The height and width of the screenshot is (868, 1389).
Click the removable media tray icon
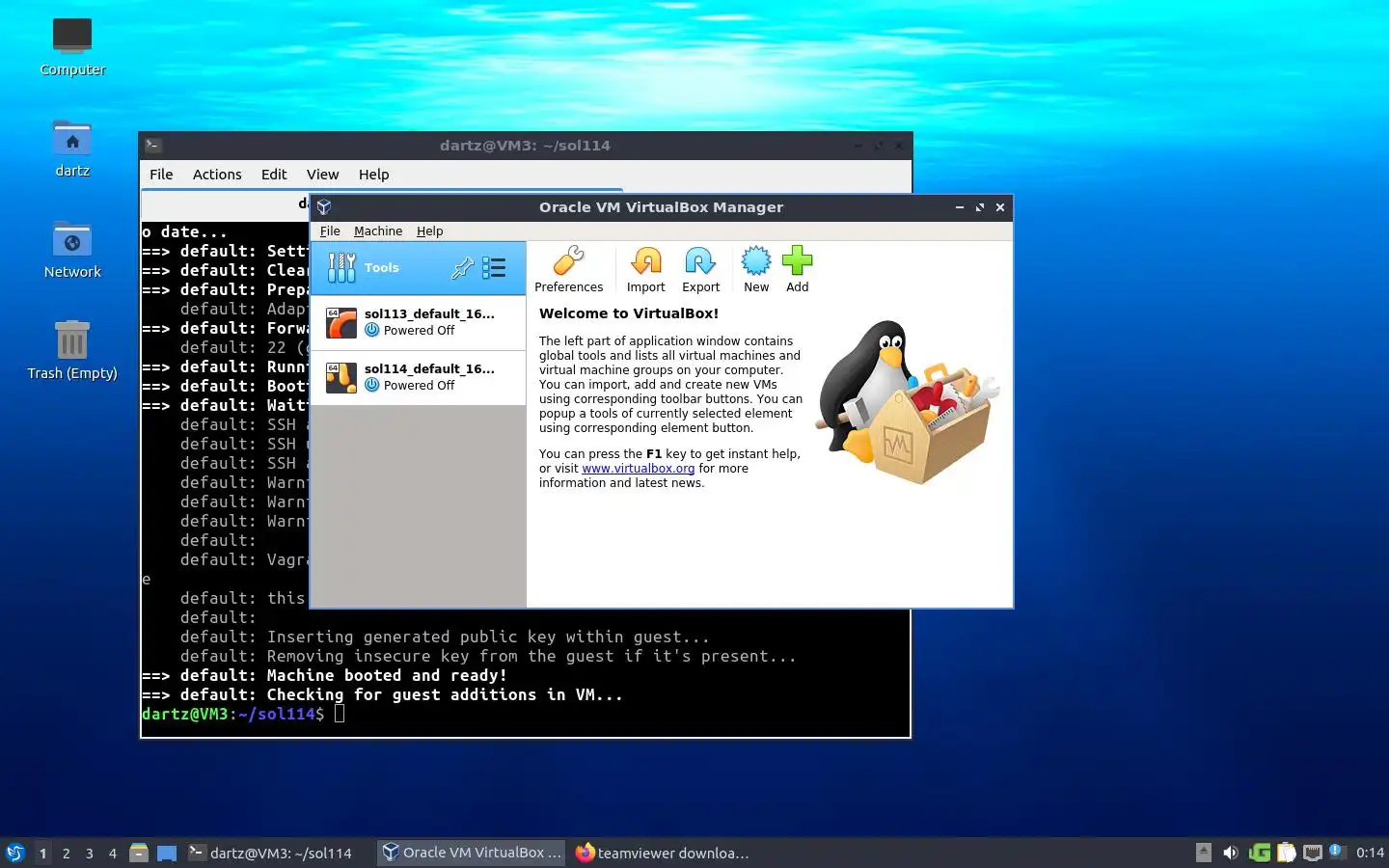pyautogui.click(x=1203, y=853)
